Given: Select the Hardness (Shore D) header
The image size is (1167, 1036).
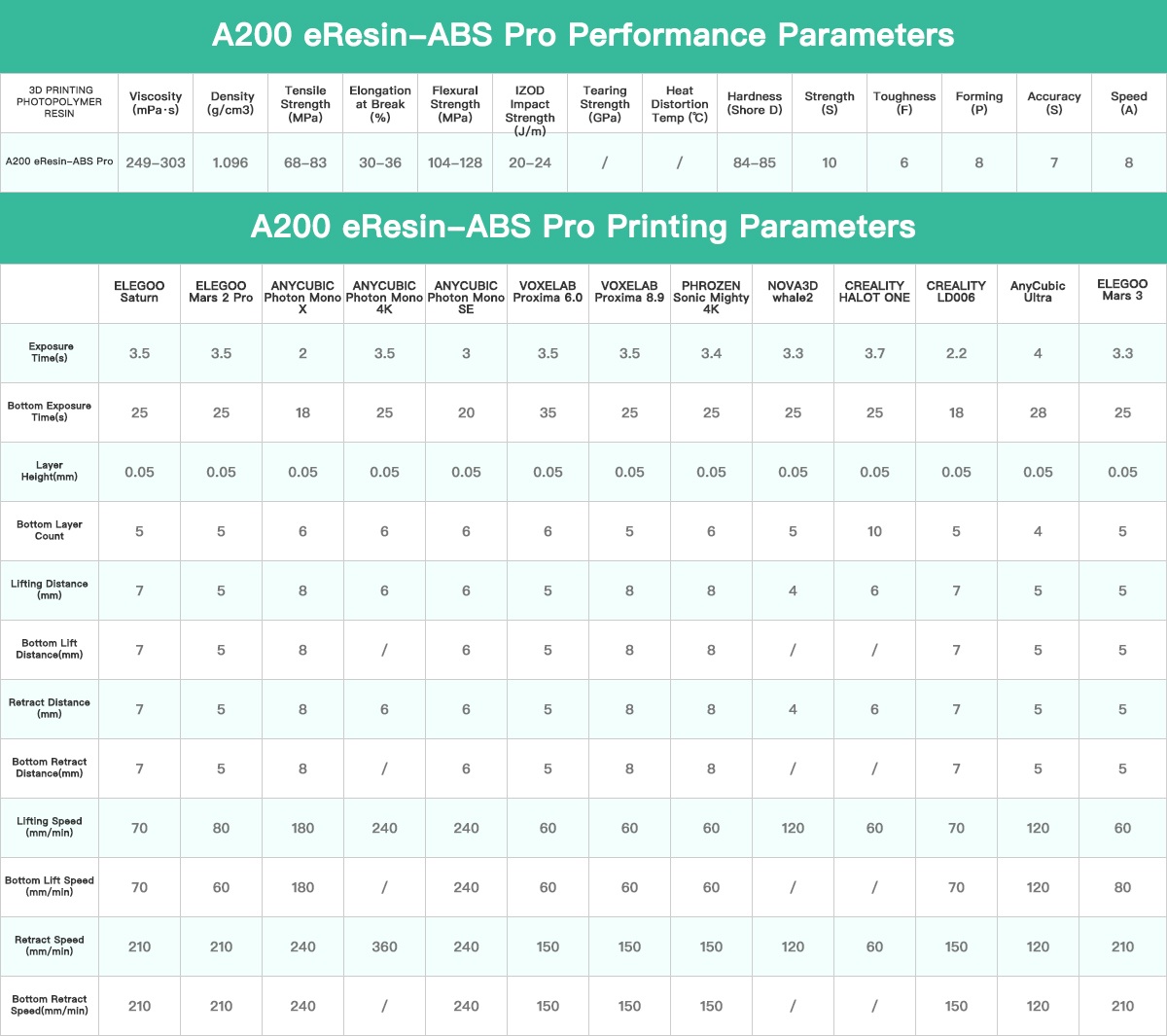Looking at the screenshot, I should click(x=755, y=103).
